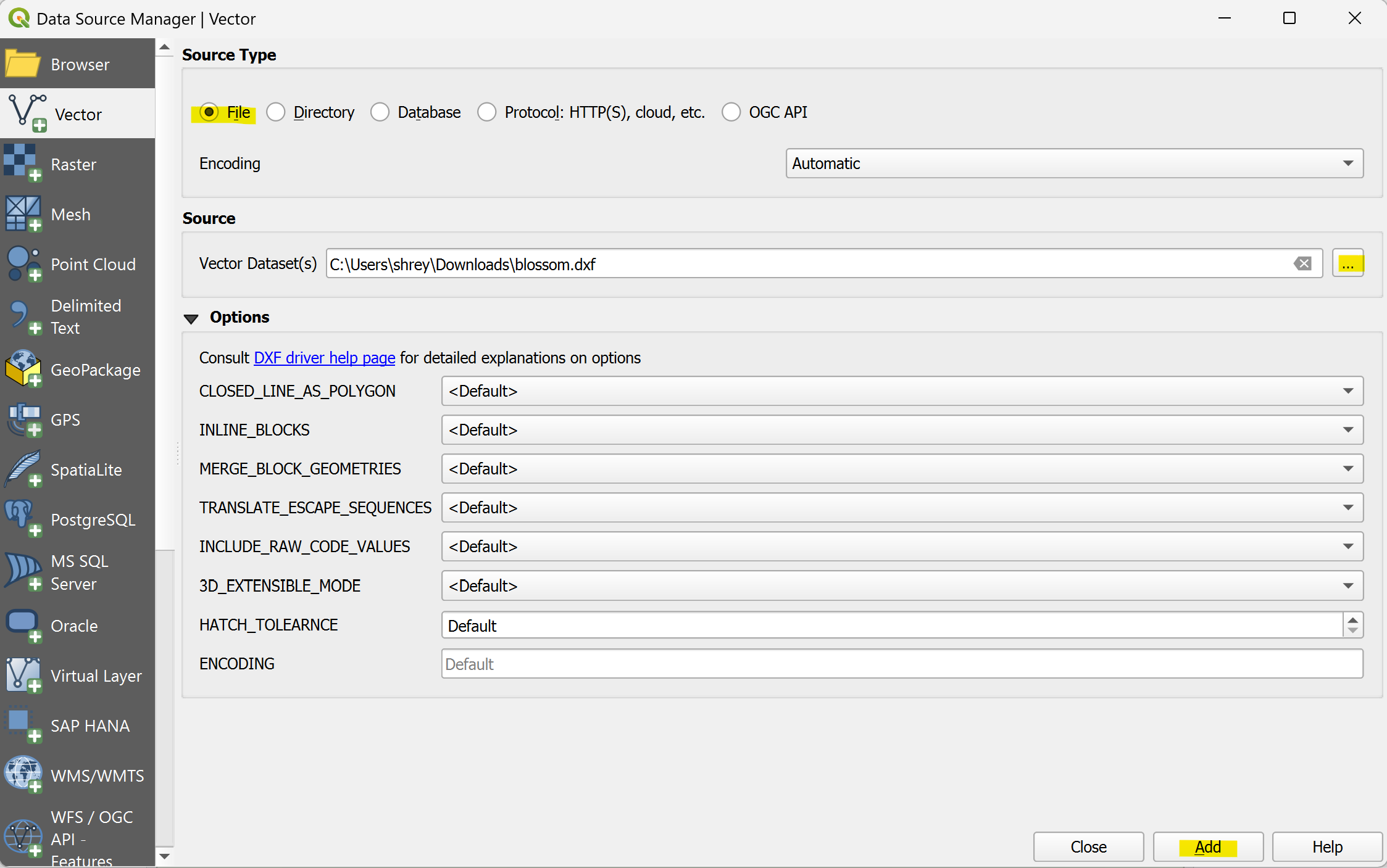
Task: Click the Add button
Action: pos(1207,846)
